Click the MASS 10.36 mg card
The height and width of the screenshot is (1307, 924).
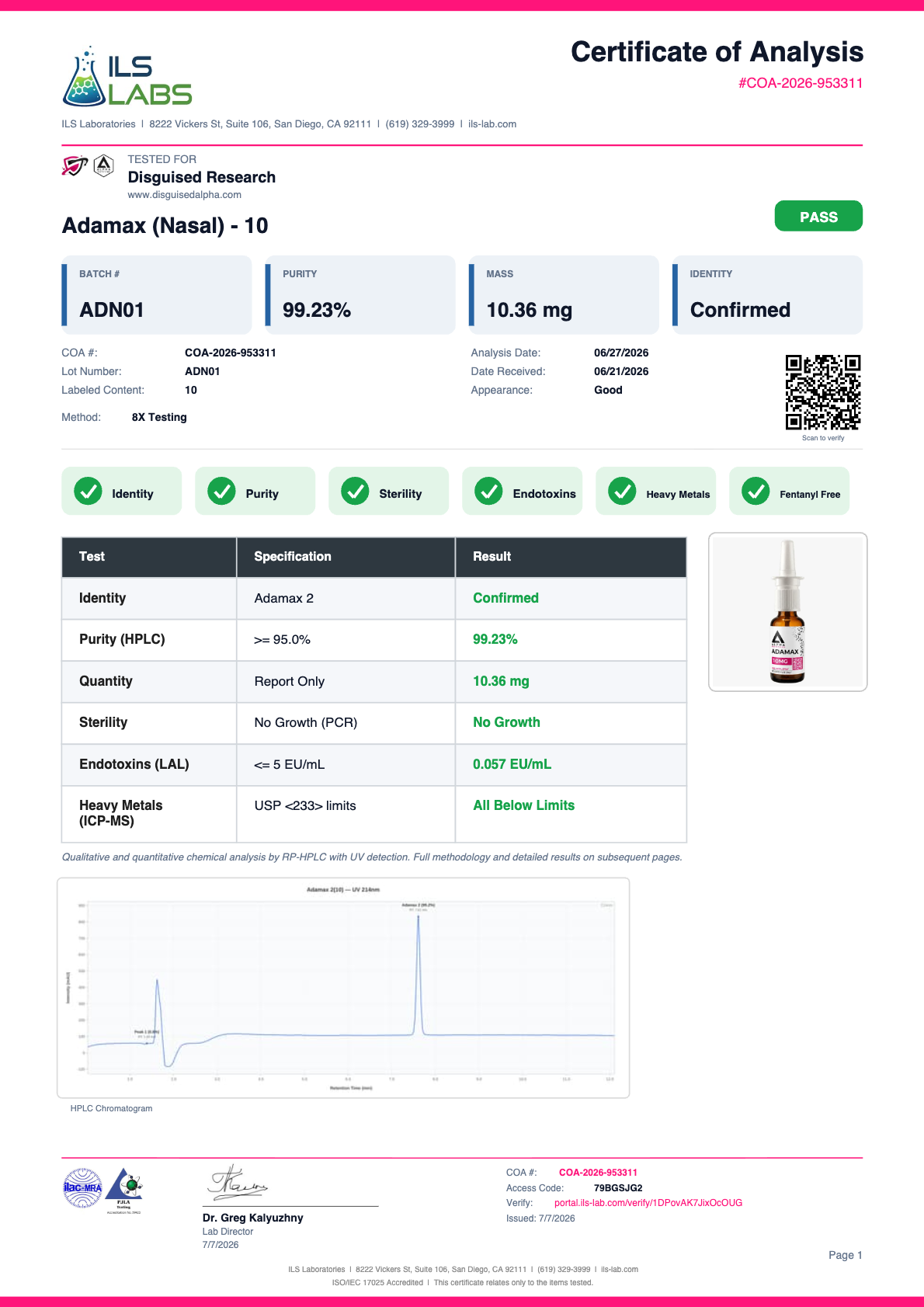click(564, 295)
